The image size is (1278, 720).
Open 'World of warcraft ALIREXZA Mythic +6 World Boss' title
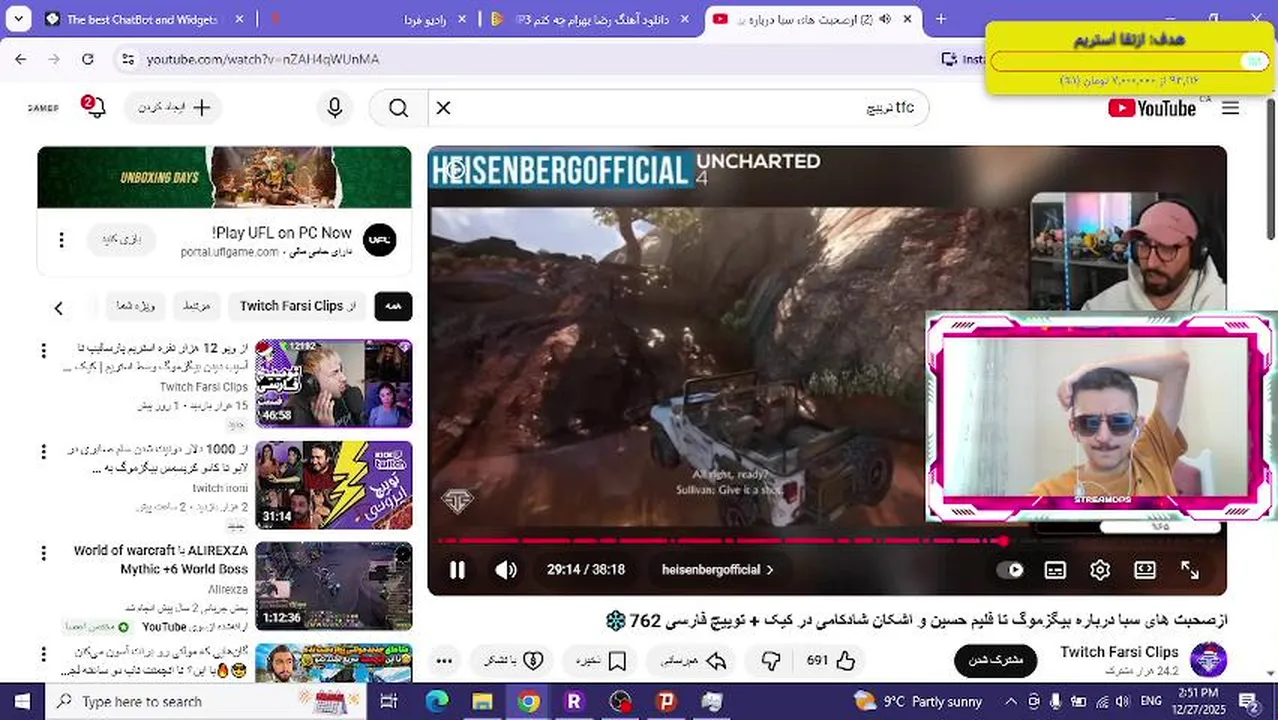tap(161, 560)
